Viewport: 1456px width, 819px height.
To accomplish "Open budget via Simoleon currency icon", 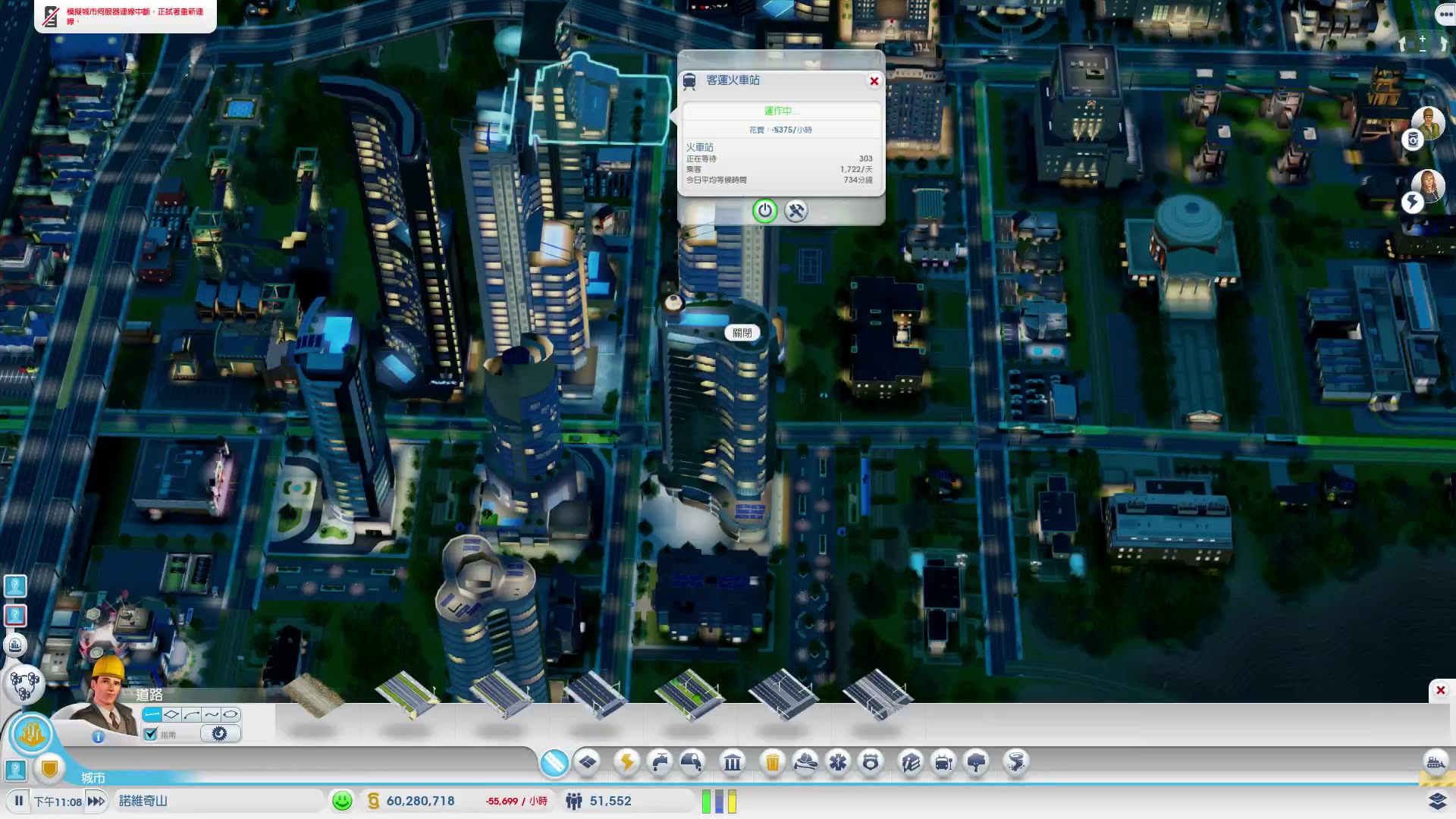I will [372, 801].
